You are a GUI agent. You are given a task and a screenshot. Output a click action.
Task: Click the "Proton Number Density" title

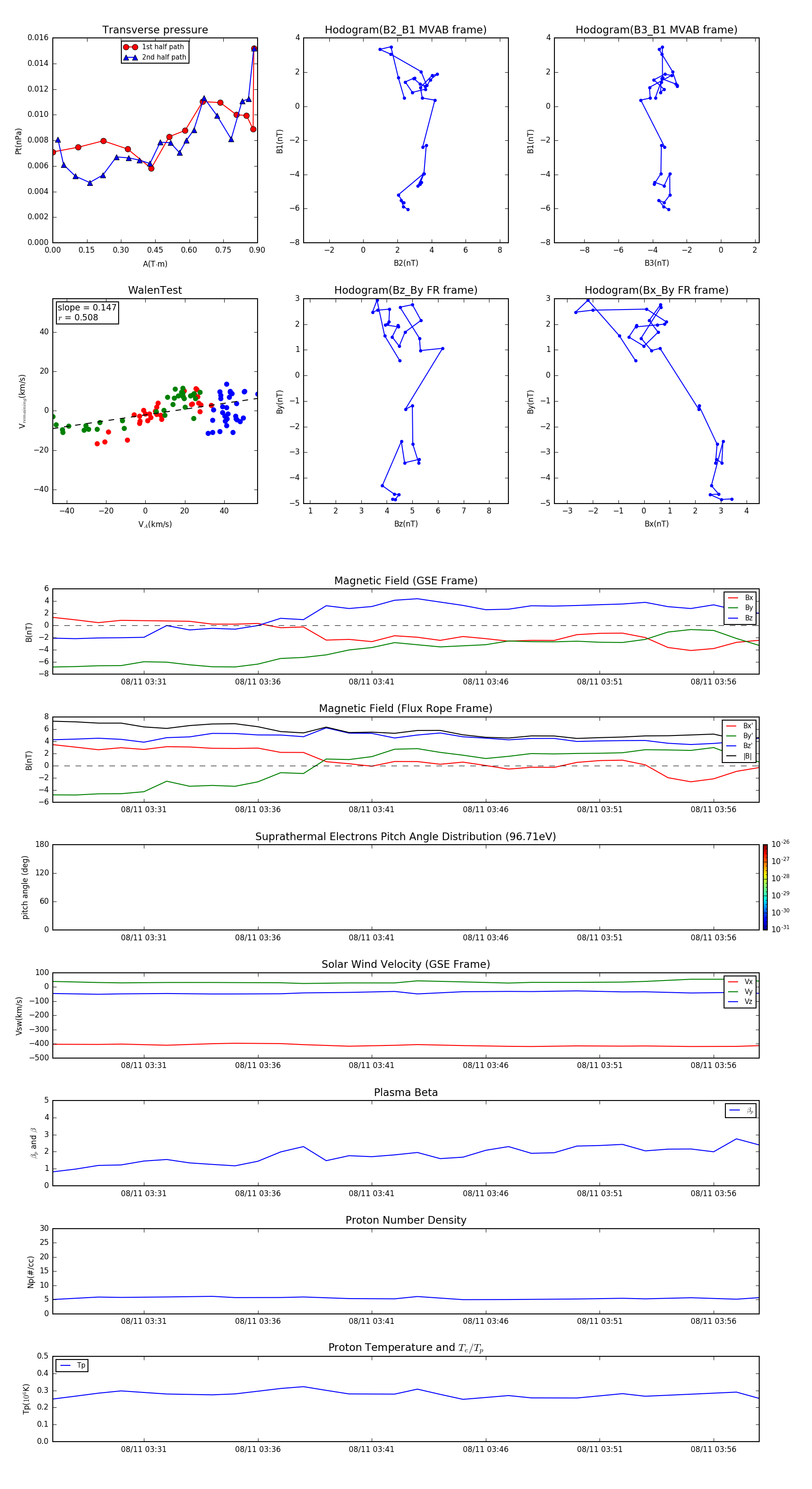(x=406, y=1221)
